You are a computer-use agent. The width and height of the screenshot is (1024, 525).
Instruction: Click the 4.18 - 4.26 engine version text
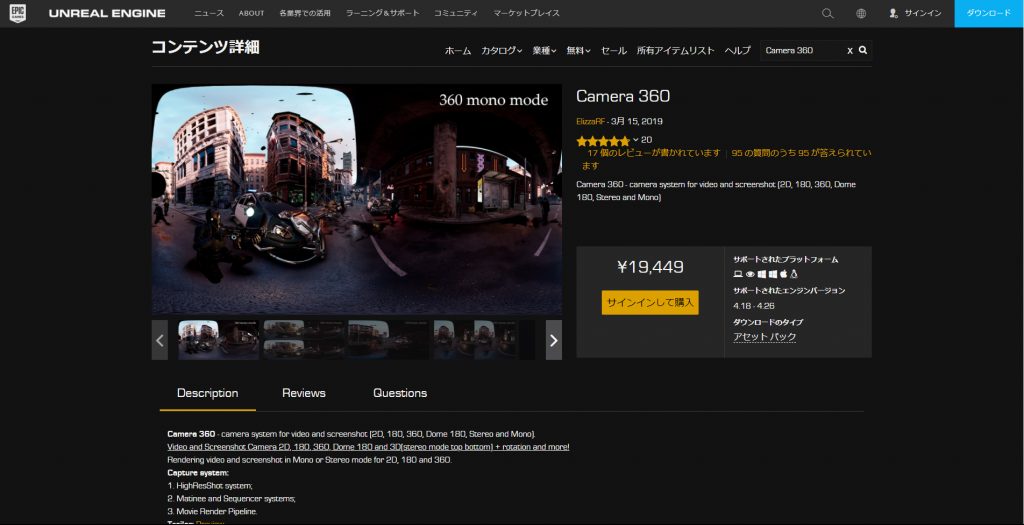pyautogui.click(x=754, y=306)
